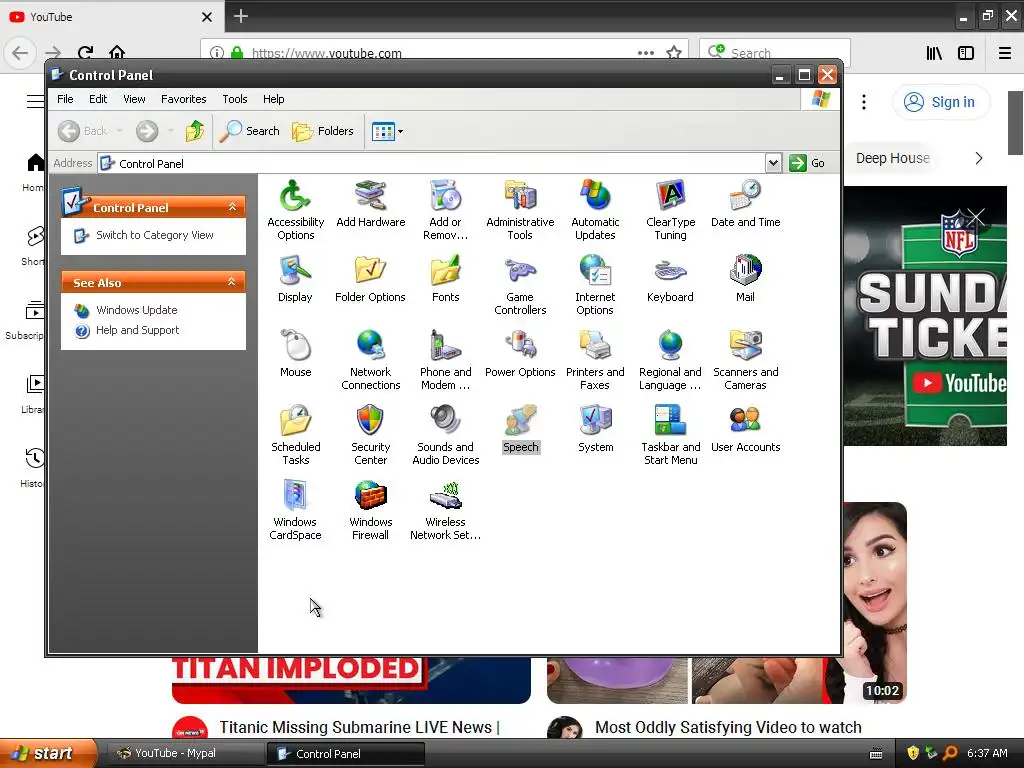Screen dimensions: 1024x768
Task: Collapse the See Also sidebar section
Action: pos(232,282)
